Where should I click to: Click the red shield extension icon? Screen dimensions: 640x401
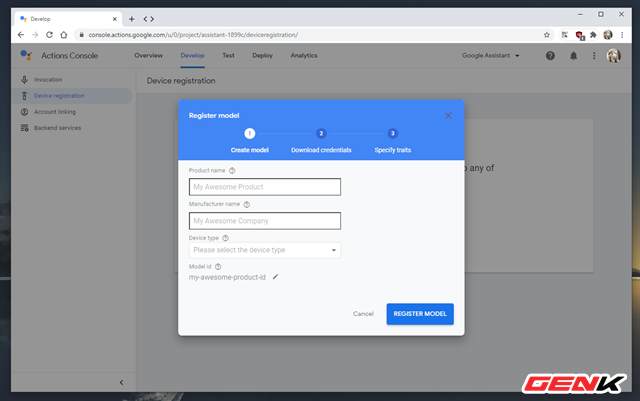(x=580, y=35)
